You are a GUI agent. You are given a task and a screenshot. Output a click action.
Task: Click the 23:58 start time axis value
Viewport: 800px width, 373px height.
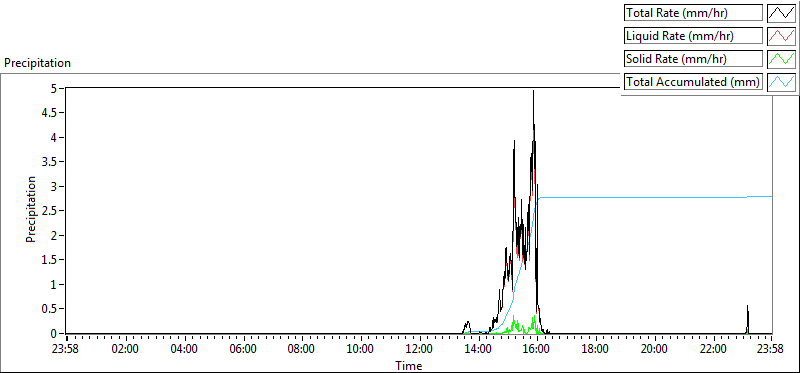(x=66, y=350)
